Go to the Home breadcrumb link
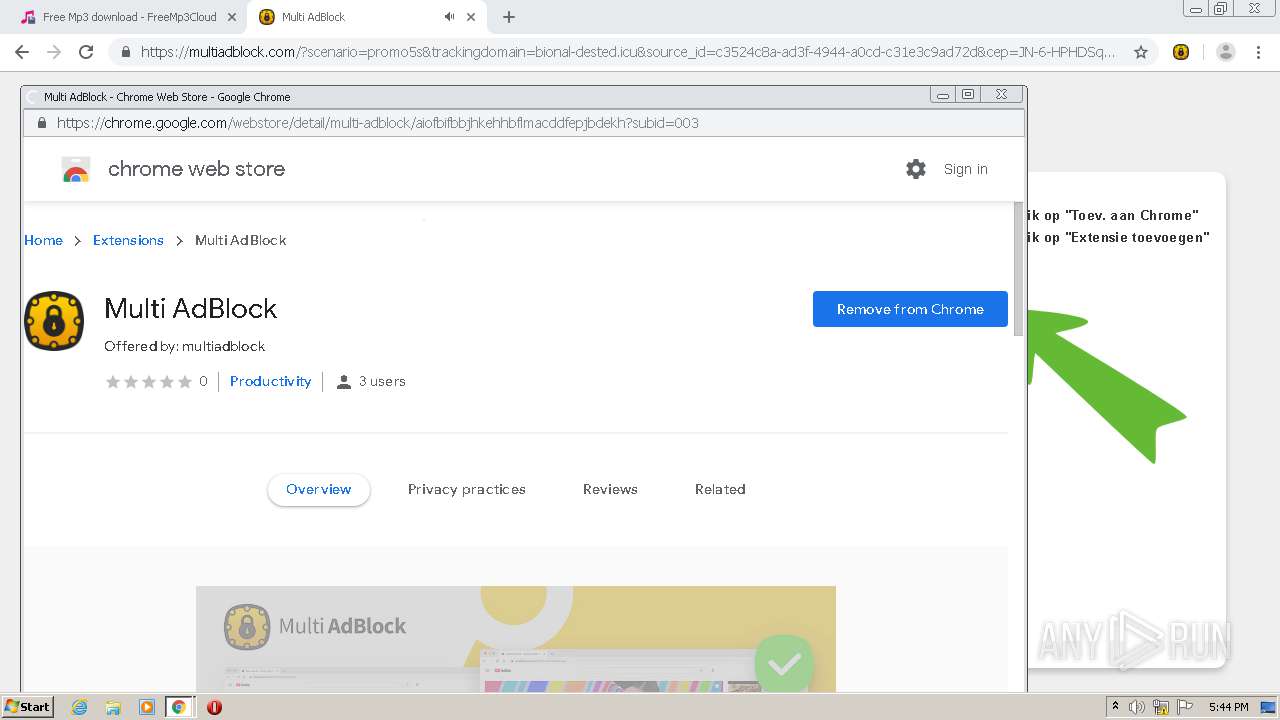Image resolution: width=1280 pixels, height=720 pixels. [43, 240]
